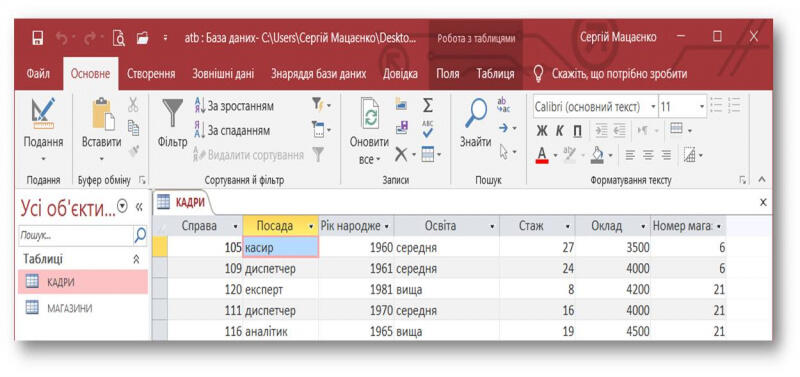Click the font color A swatch
This screenshot has width=800, height=377.
coord(542,154)
